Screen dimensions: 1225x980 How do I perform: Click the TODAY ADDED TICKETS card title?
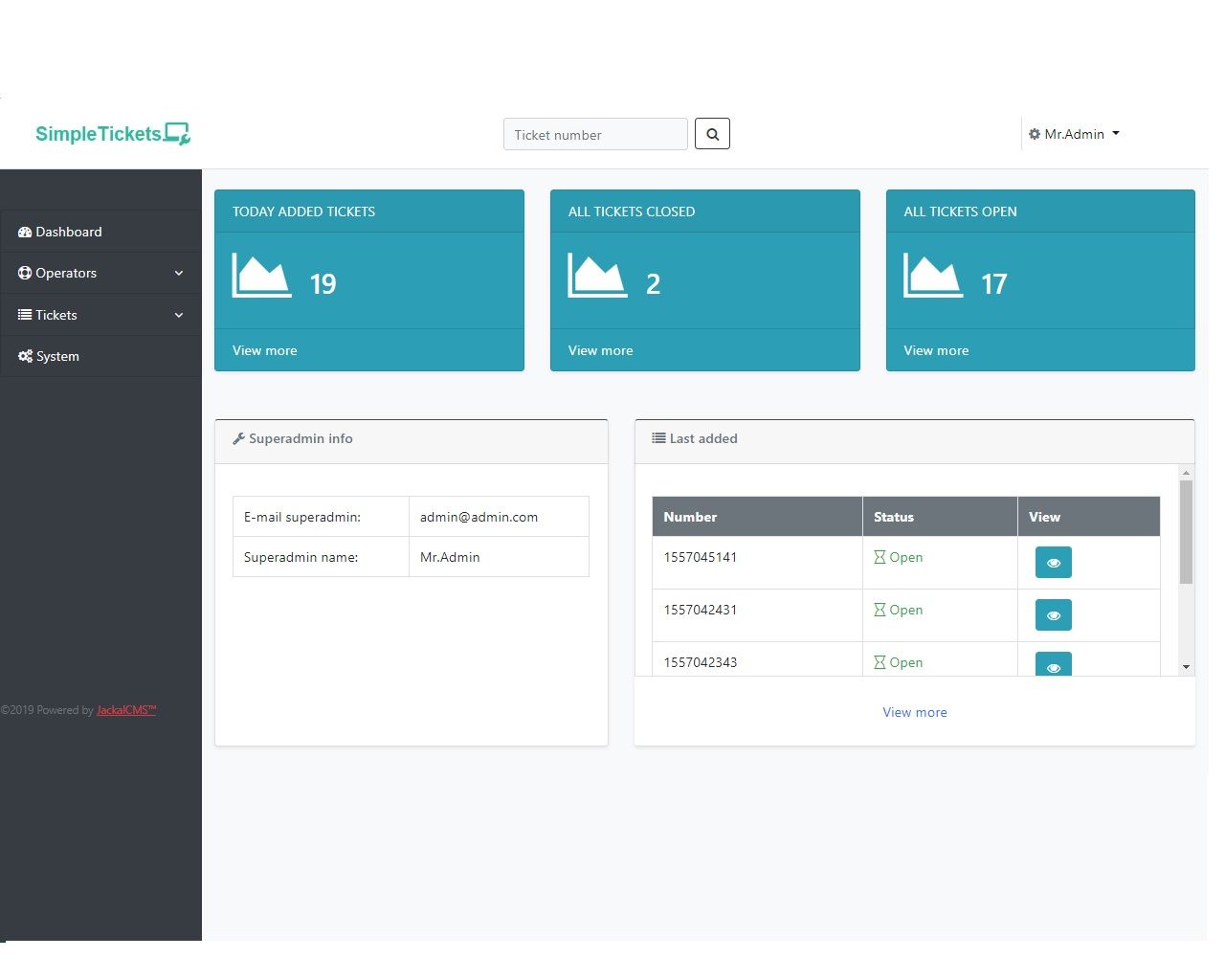(x=303, y=212)
